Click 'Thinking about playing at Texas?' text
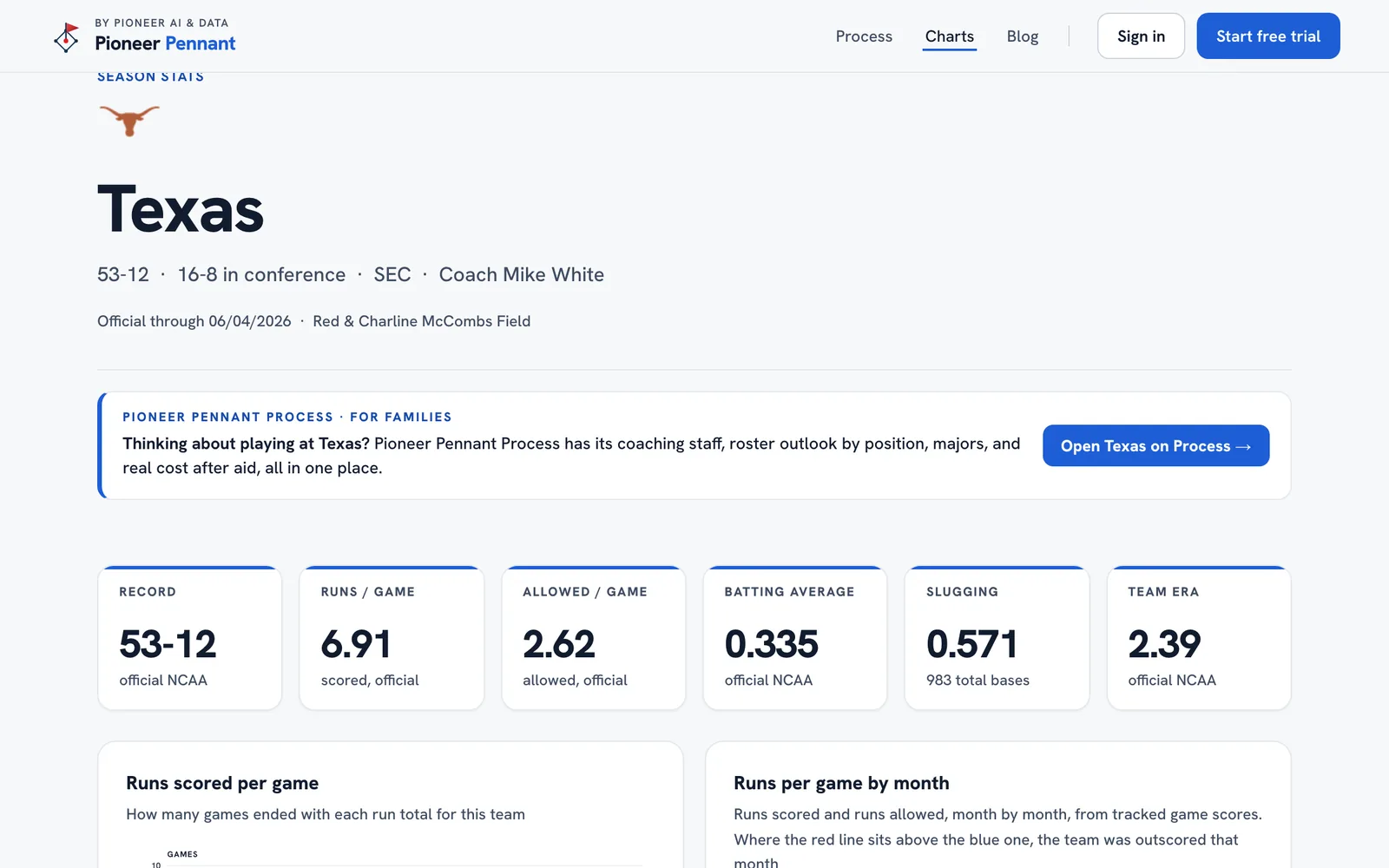 (246, 444)
